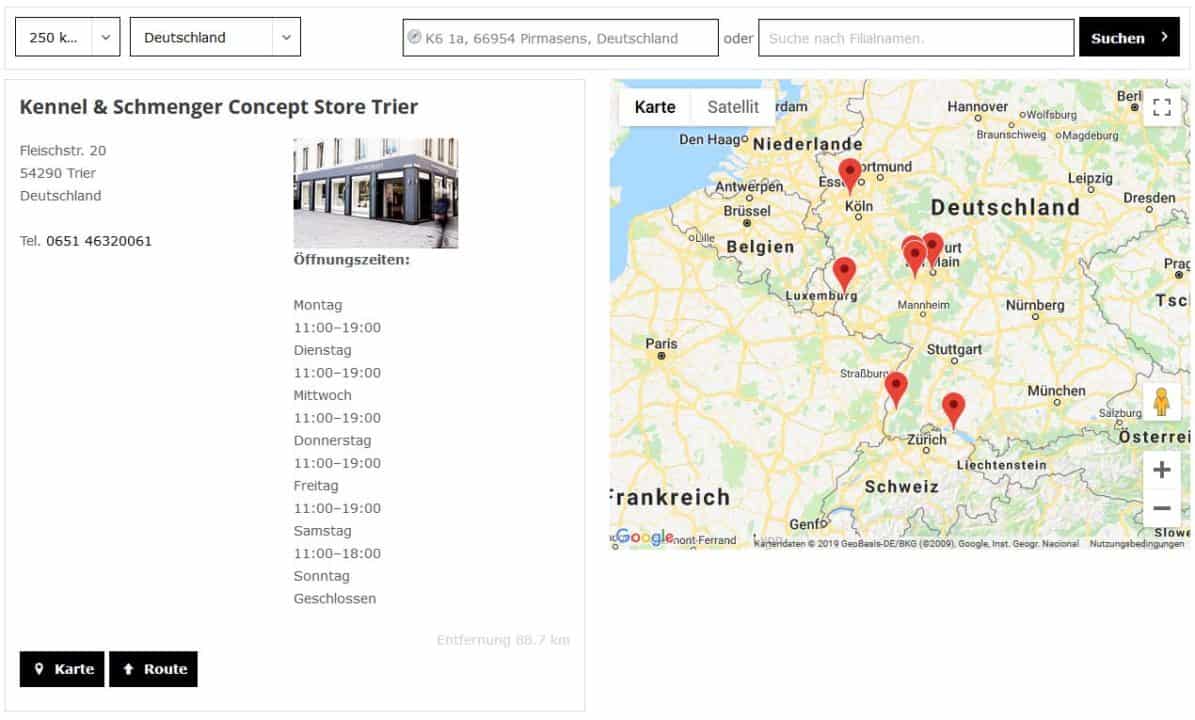Image resolution: width=1195 pixels, height=720 pixels.
Task: Click the phone number 0651 46320061
Action: pos(99,241)
